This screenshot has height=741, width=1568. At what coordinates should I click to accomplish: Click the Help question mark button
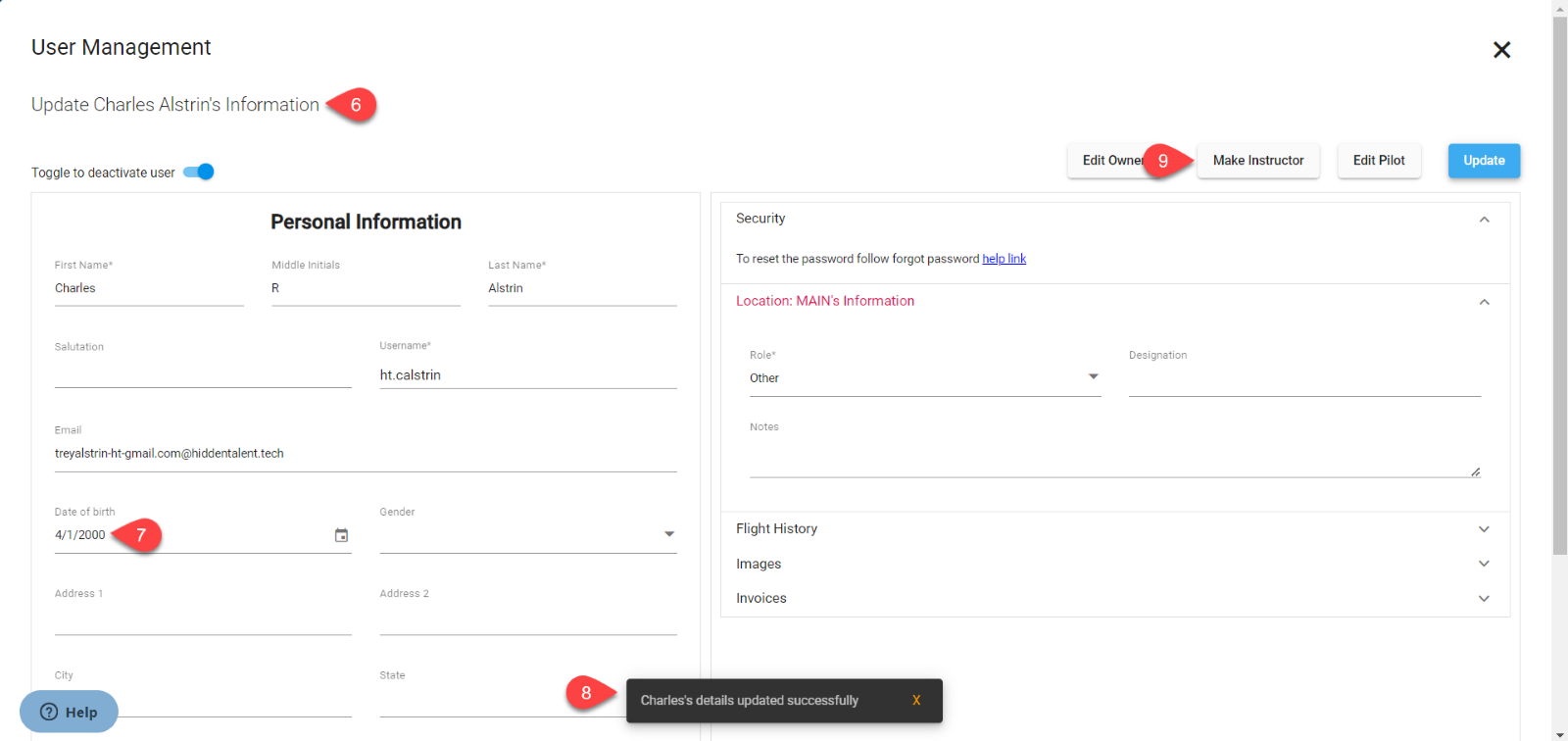tap(69, 712)
